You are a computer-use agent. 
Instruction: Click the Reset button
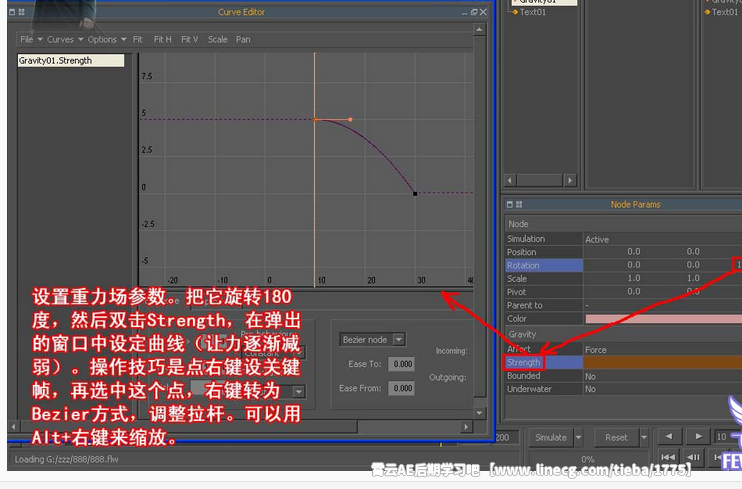pyautogui.click(x=616, y=437)
